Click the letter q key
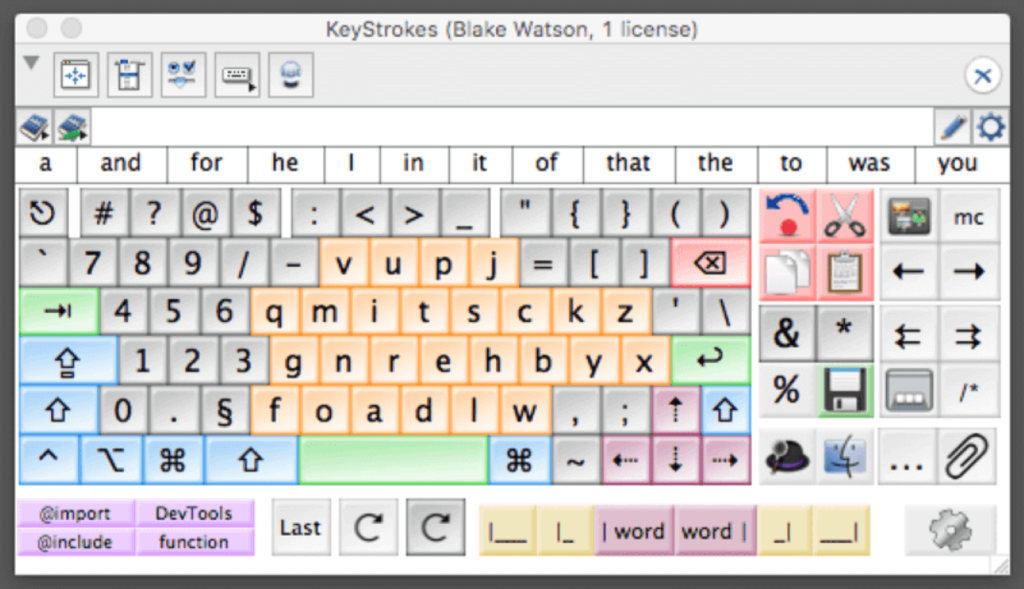Viewport: 1024px width, 589px height. (x=275, y=312)
